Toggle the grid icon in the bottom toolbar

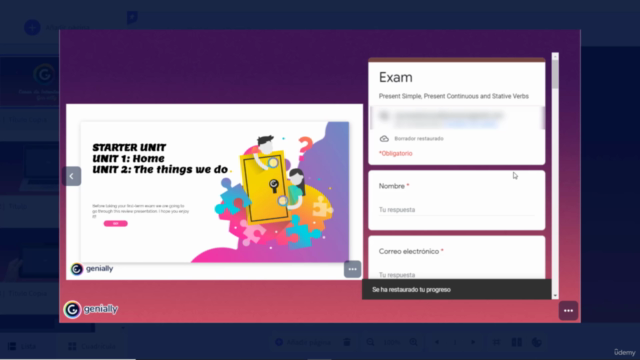(497, 342)
